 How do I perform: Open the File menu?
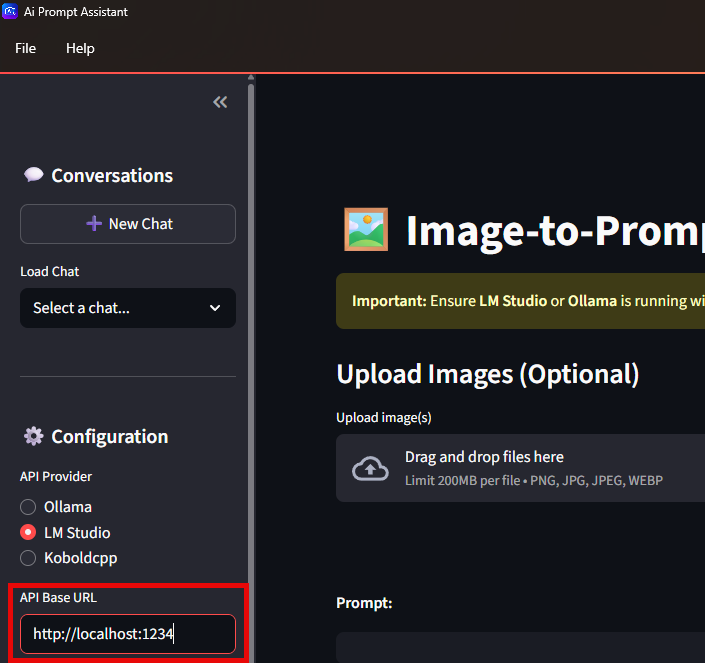click(x=25, y=48)
